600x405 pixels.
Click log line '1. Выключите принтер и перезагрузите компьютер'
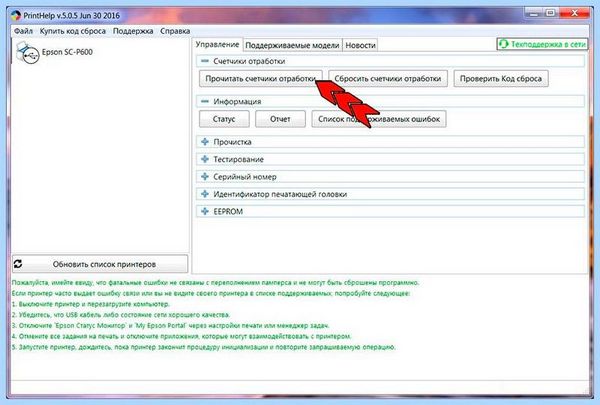[90, 304]
